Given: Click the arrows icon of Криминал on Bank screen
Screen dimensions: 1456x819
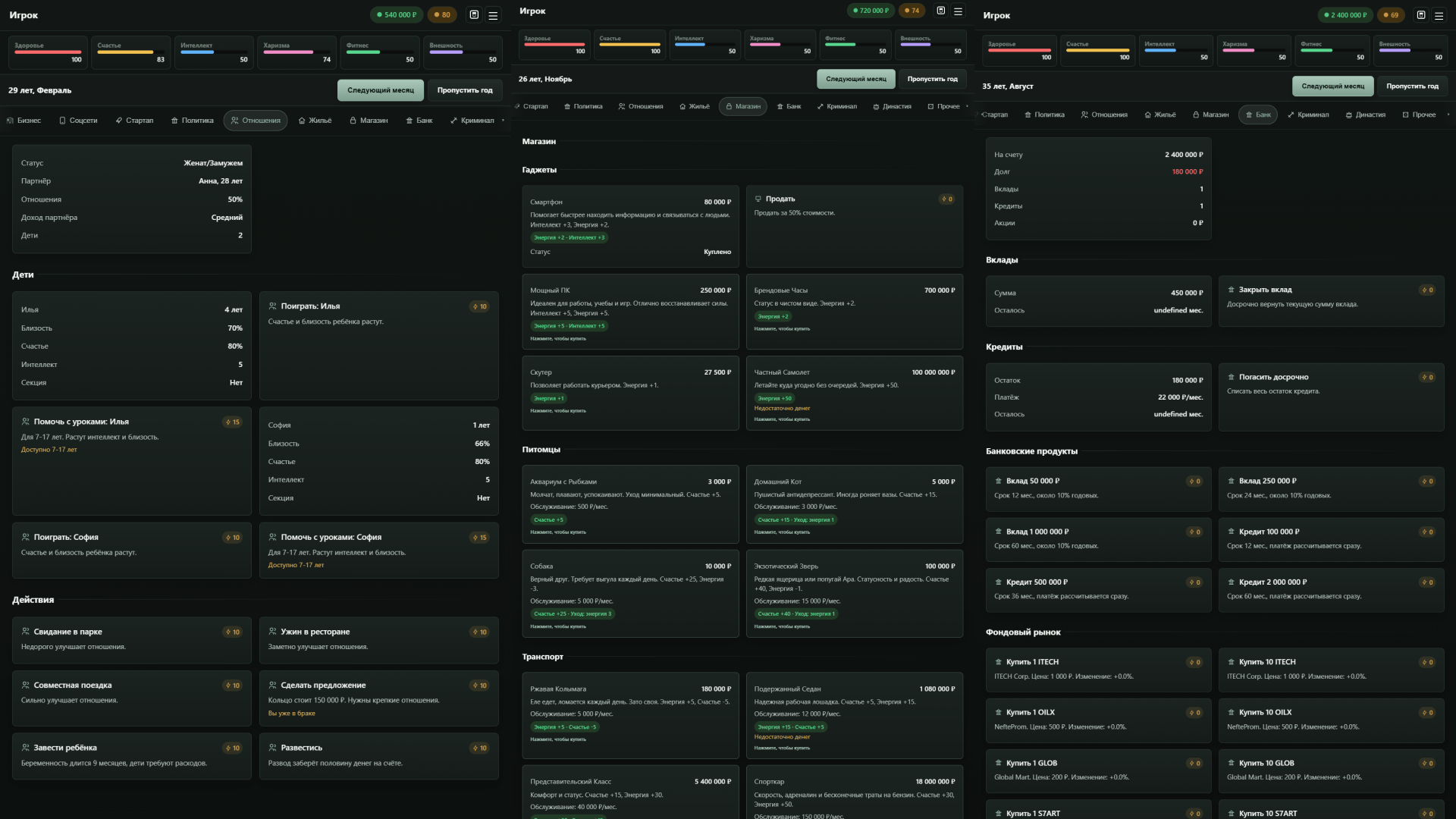Looking at the screenshot, I should 1291,115.
